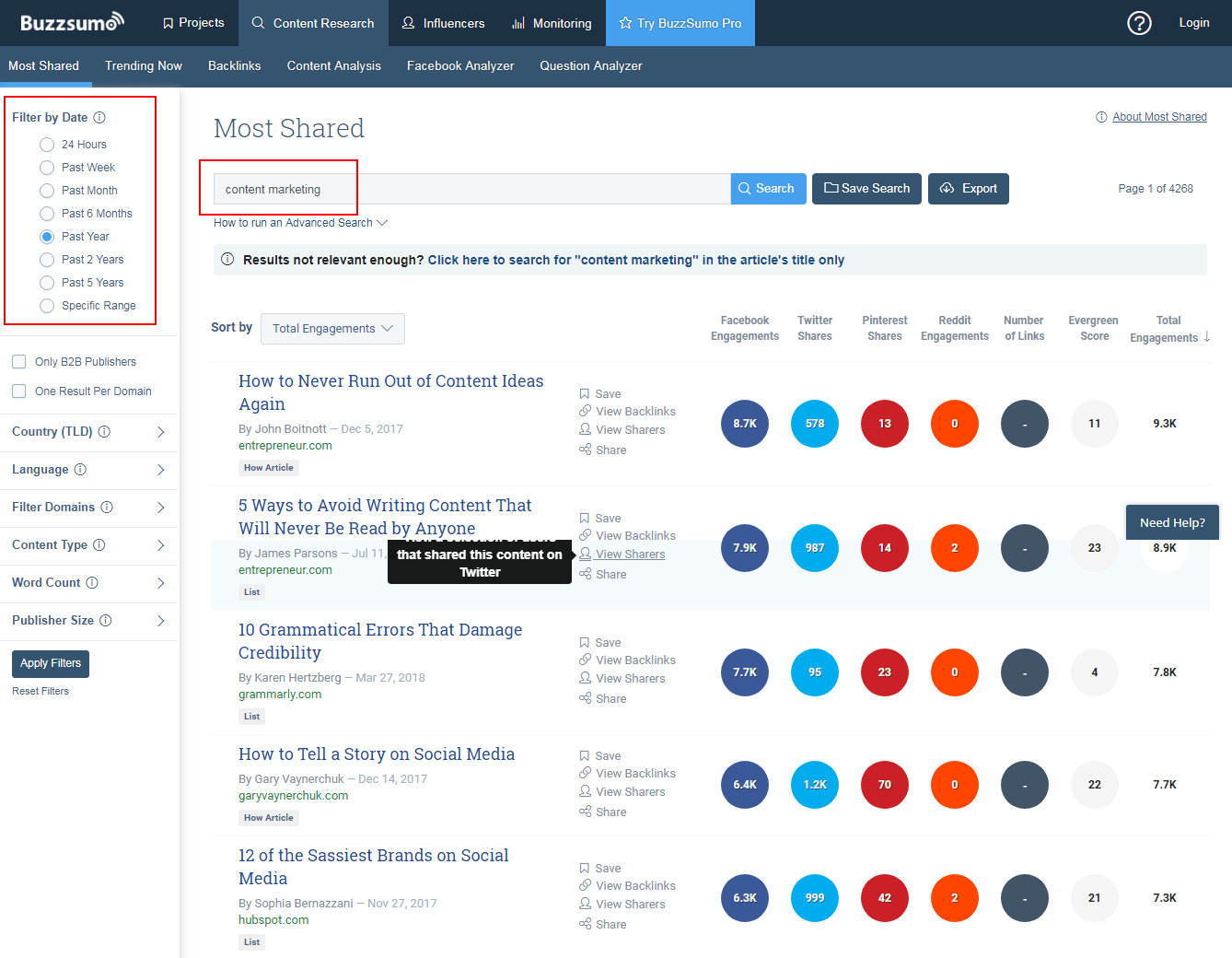
Task: Click the Word Count info icon
Action: [x=91, y=582]
